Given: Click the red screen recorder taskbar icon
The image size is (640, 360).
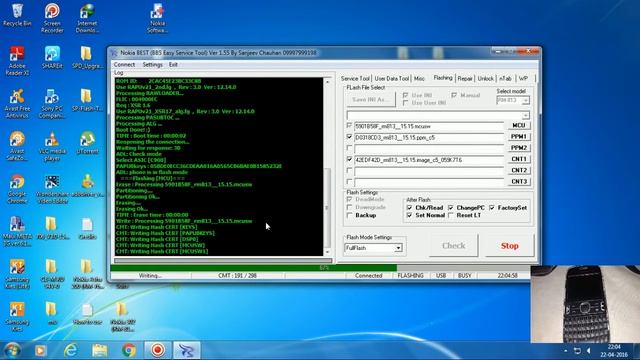Looking at the screenshot, I should point(158,350).
